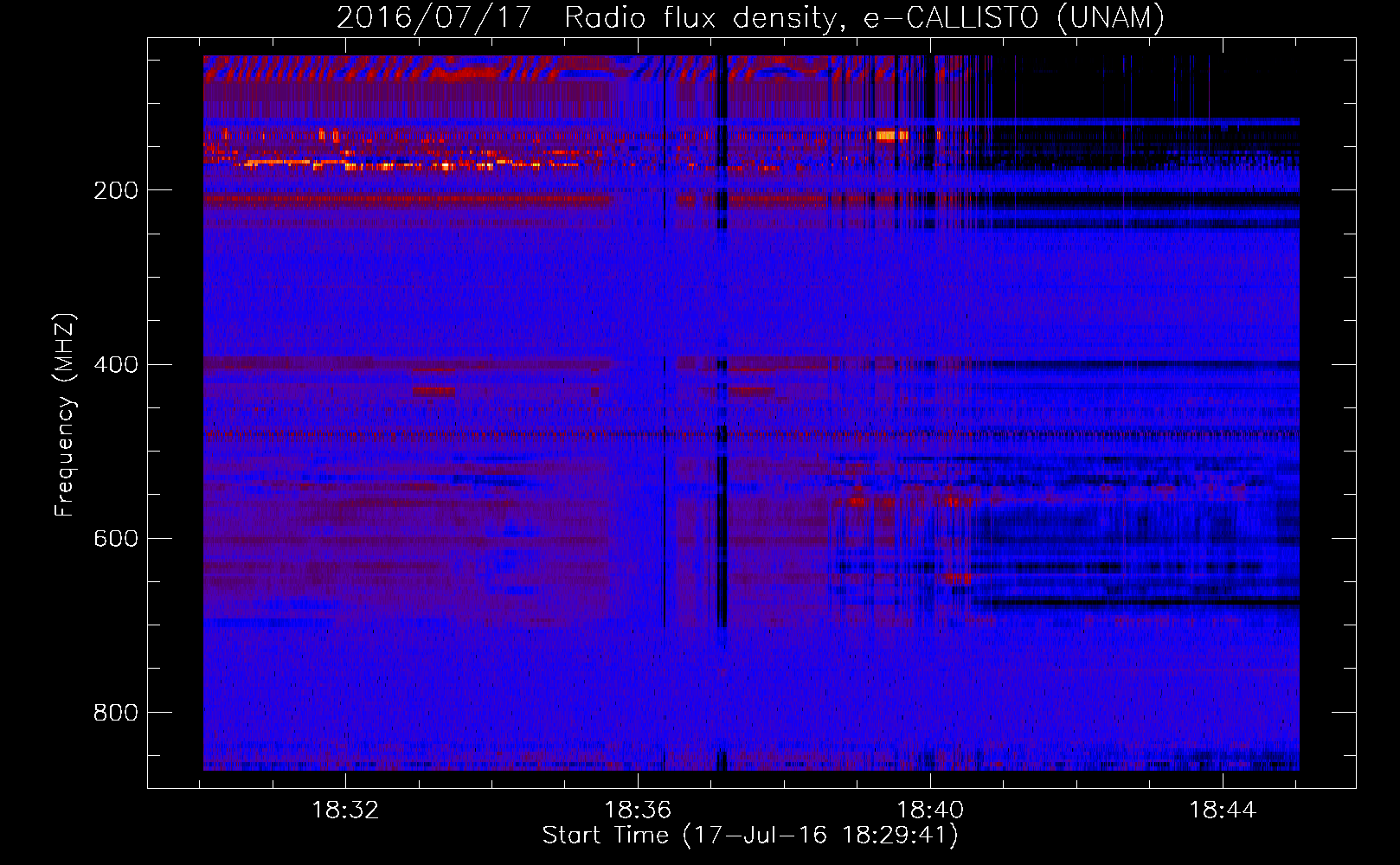Click the 'Start Time (17-Jul-16 18:29:41)' label

[x=751, y=836]
